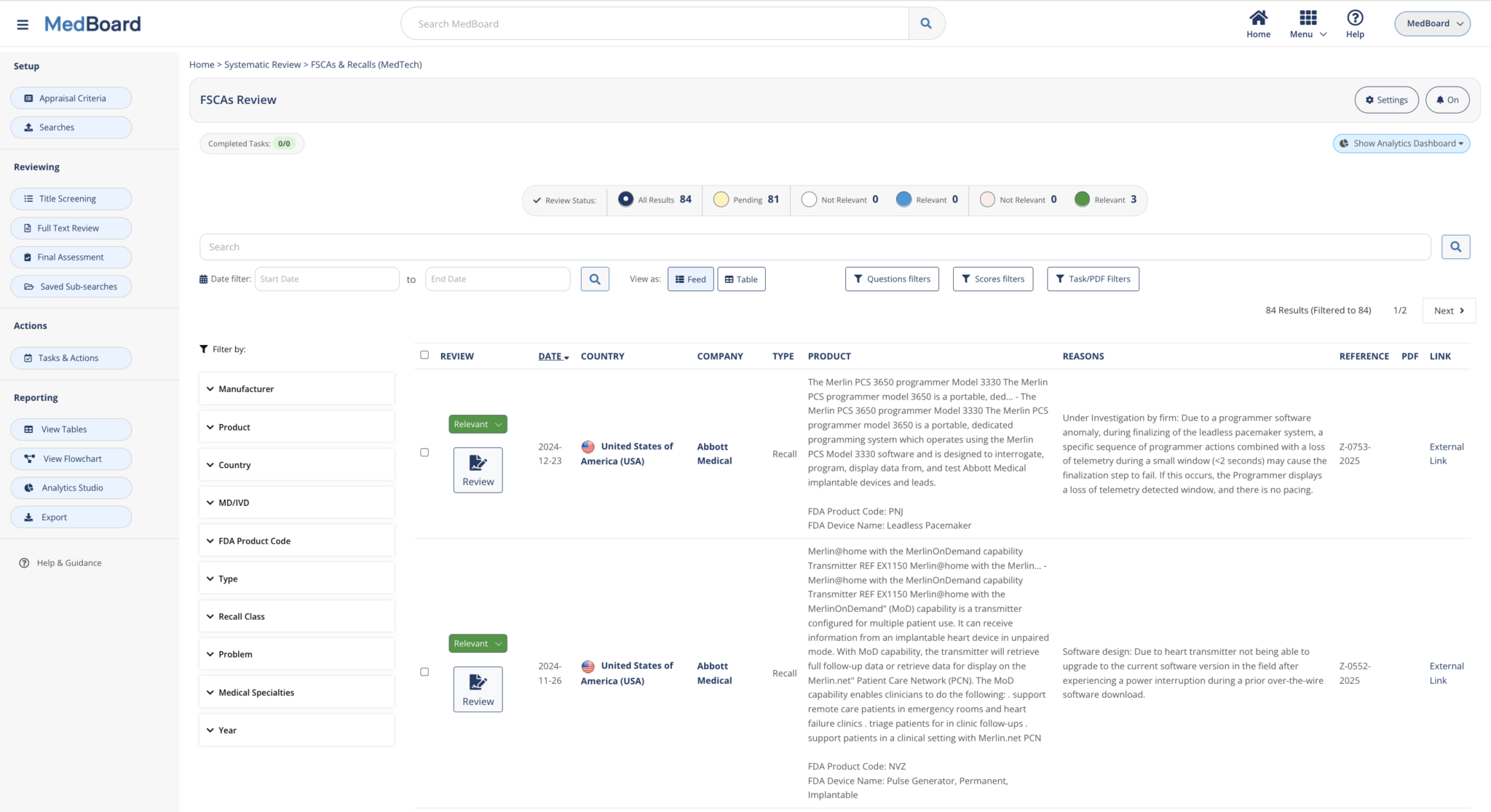Open the Export tool
This screenshot has height=812, width=1491.
[71, 517]
